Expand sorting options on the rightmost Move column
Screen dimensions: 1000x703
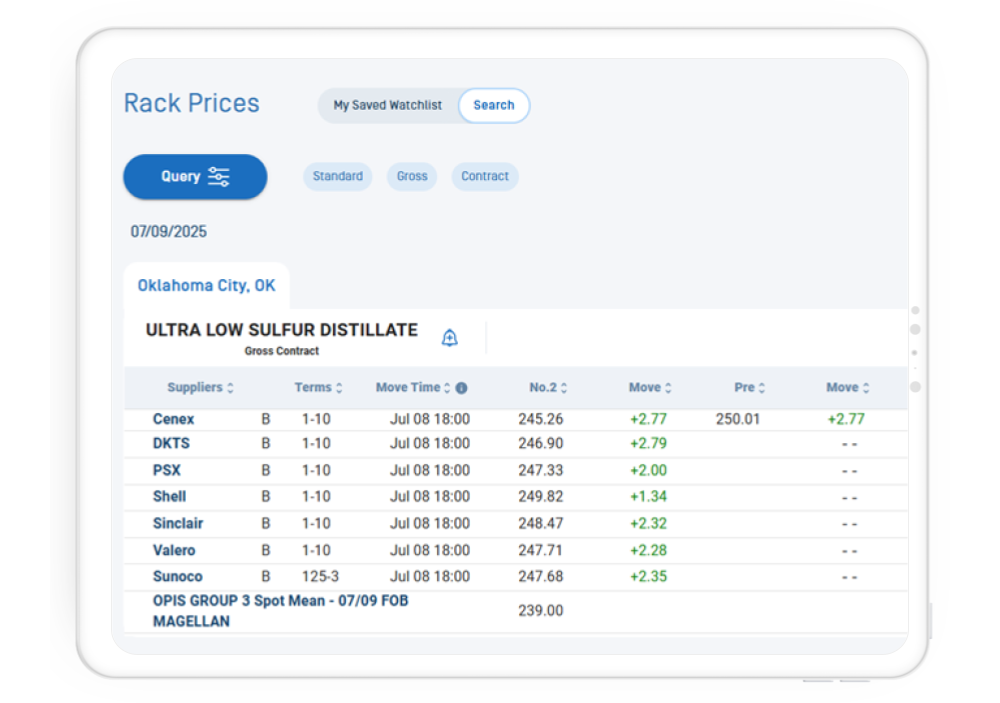865,387
